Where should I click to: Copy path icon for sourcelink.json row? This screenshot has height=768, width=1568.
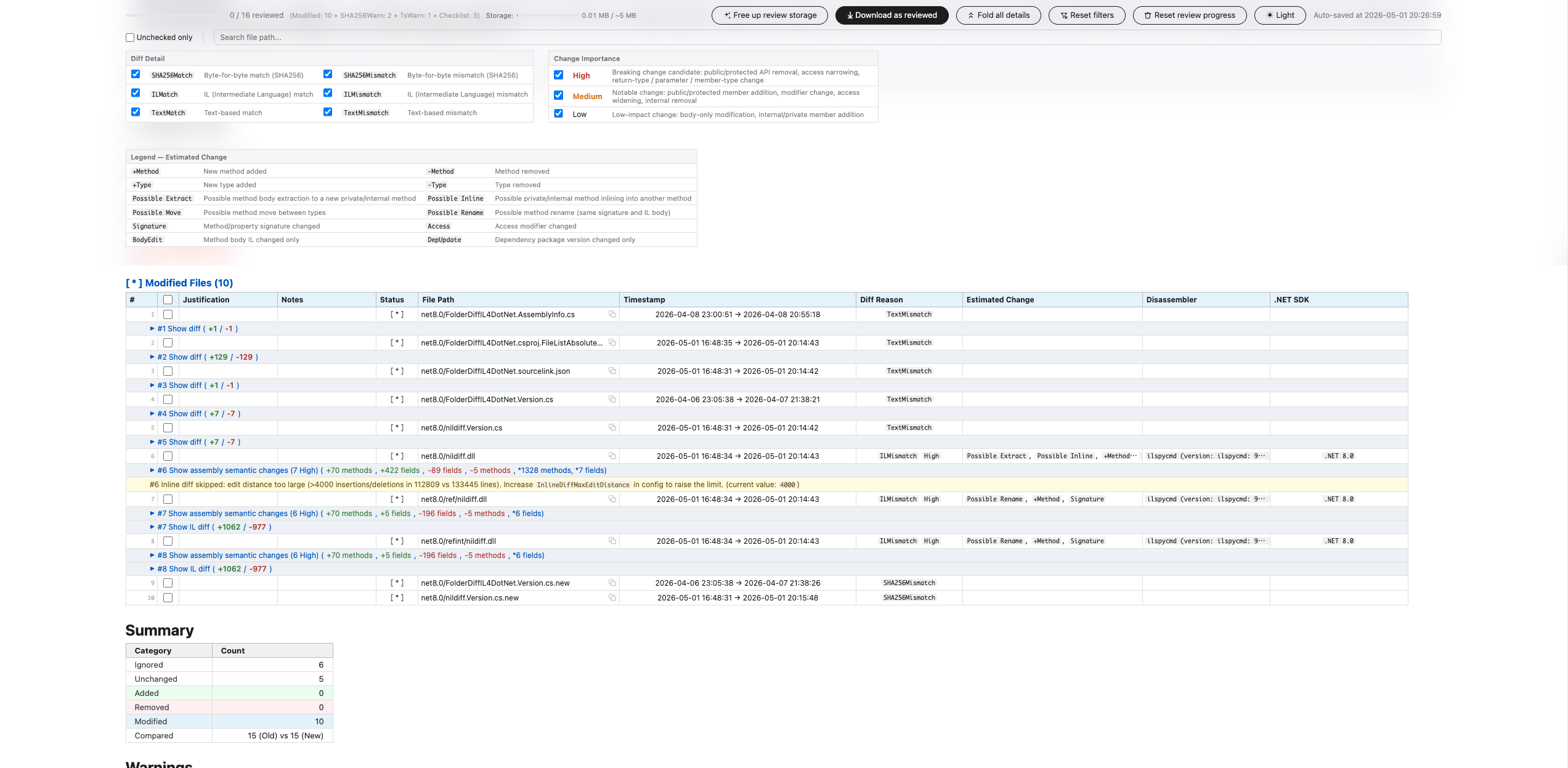pyautogui.click(x=612, y=371)
